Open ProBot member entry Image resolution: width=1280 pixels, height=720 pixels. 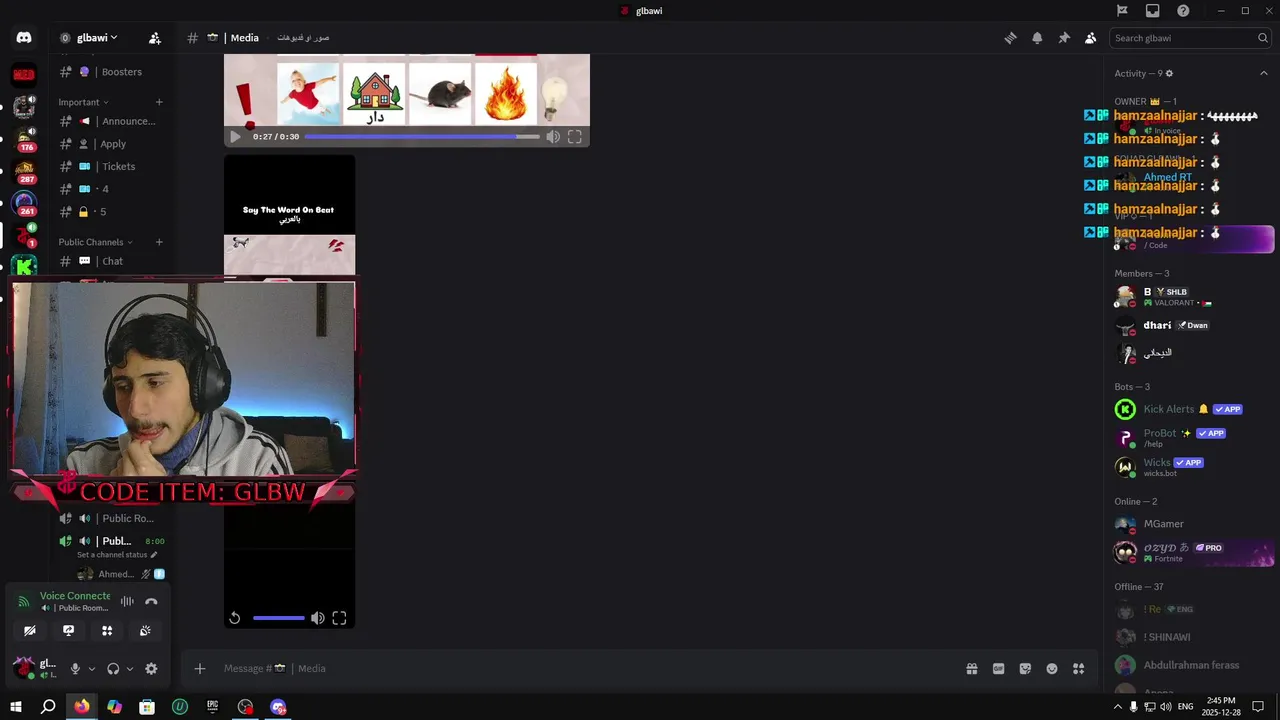coord(1190,438)
